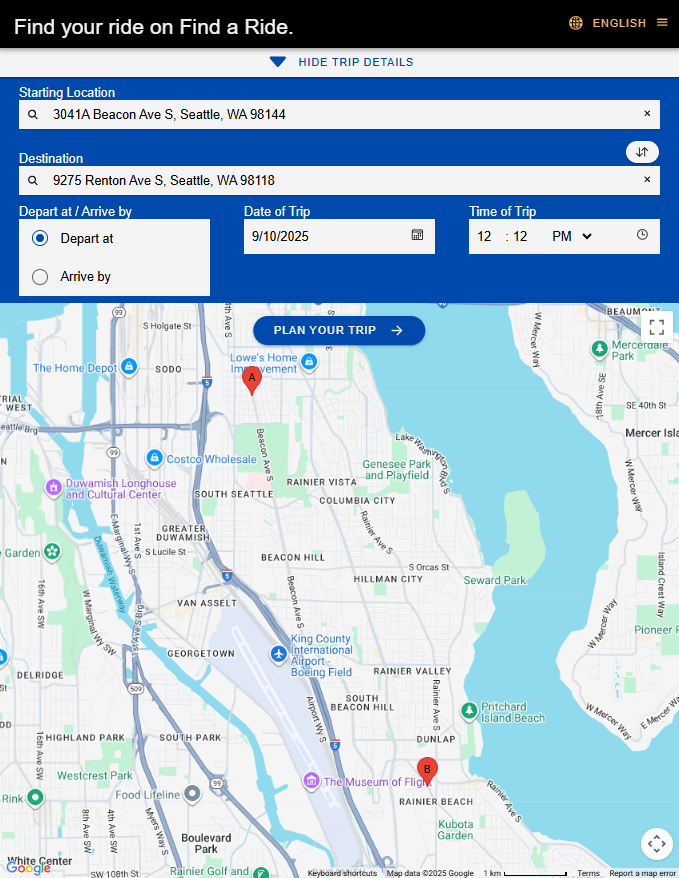Screen dimensions: 679x878
Task: Click the minutes value in Time of Trip
Action: pos(520,236)
